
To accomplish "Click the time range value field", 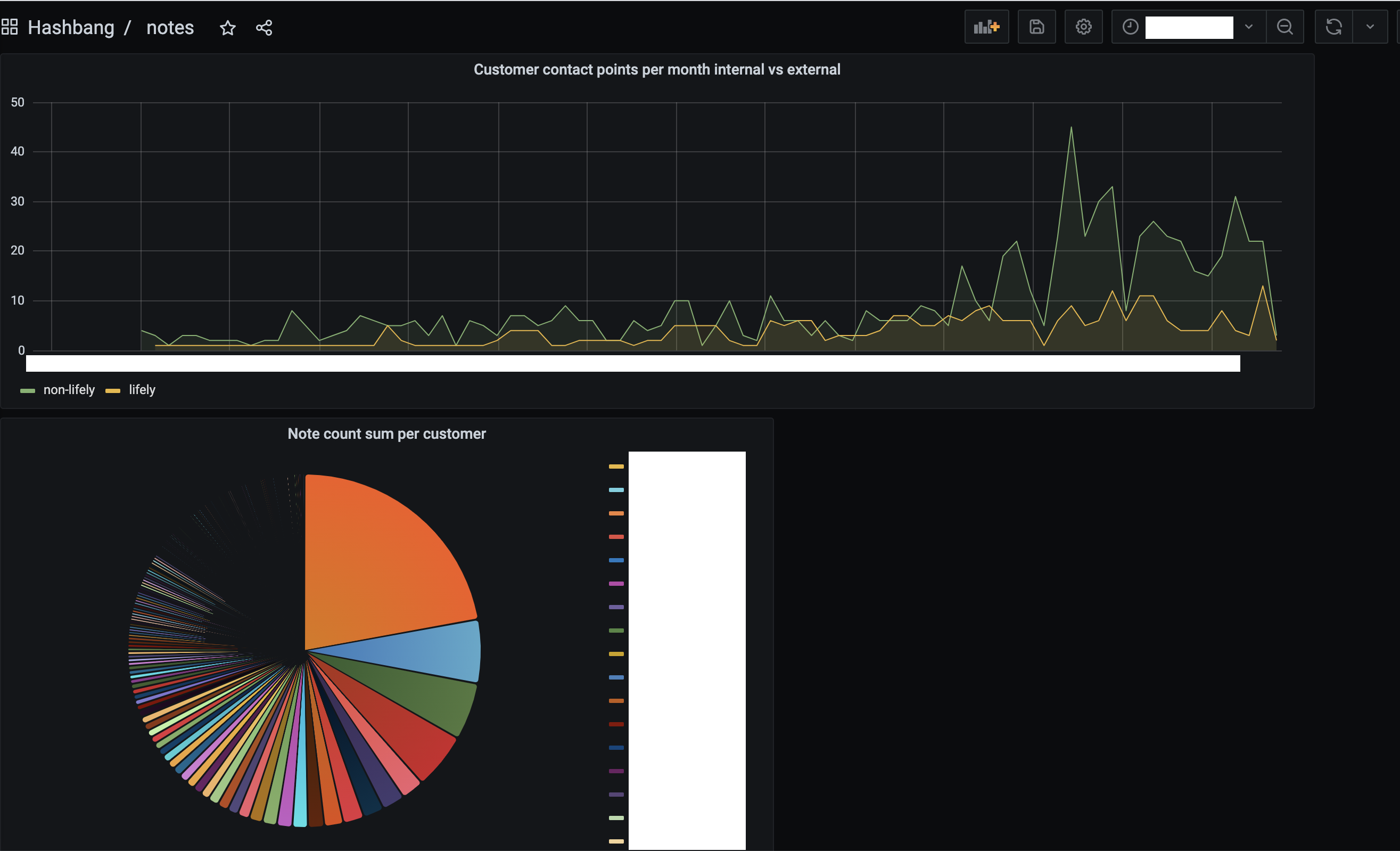I will click(1189, 27).
